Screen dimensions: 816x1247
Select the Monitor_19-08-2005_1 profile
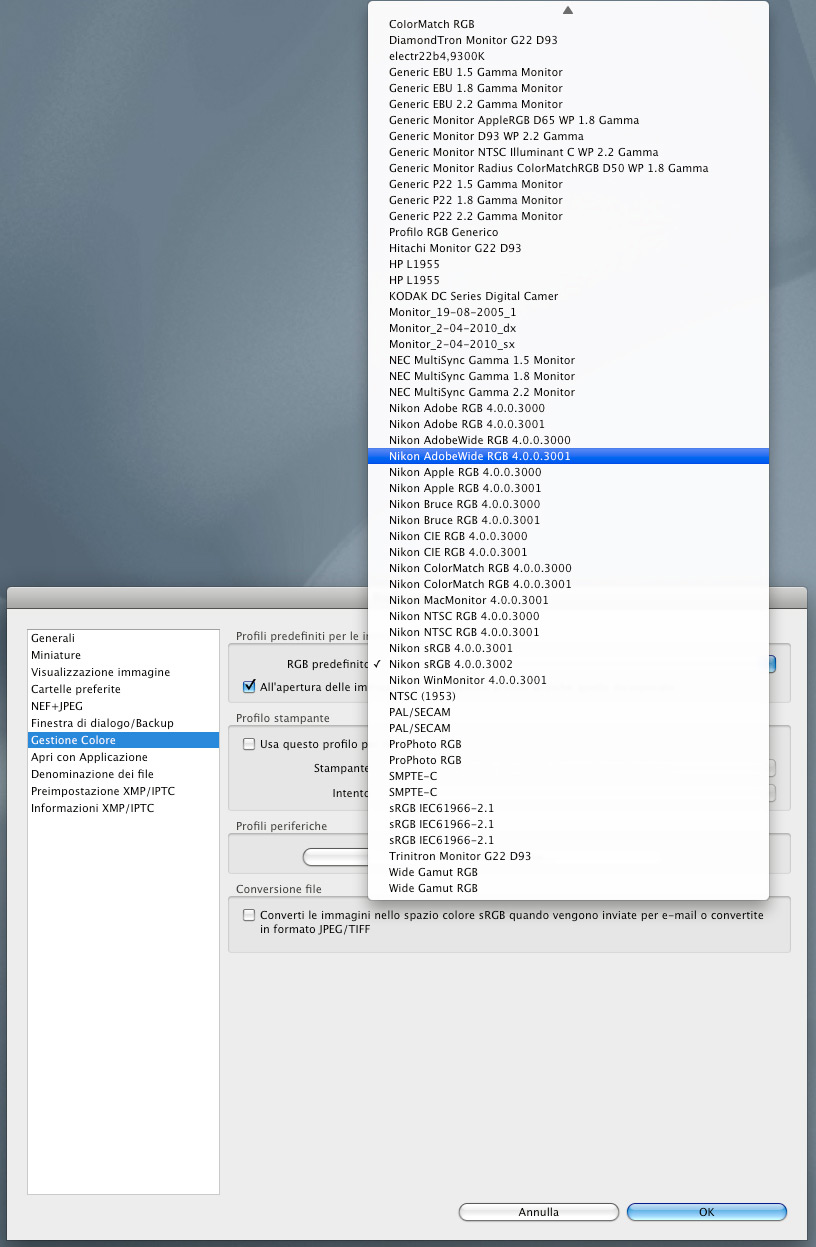[x=568, y=312]
